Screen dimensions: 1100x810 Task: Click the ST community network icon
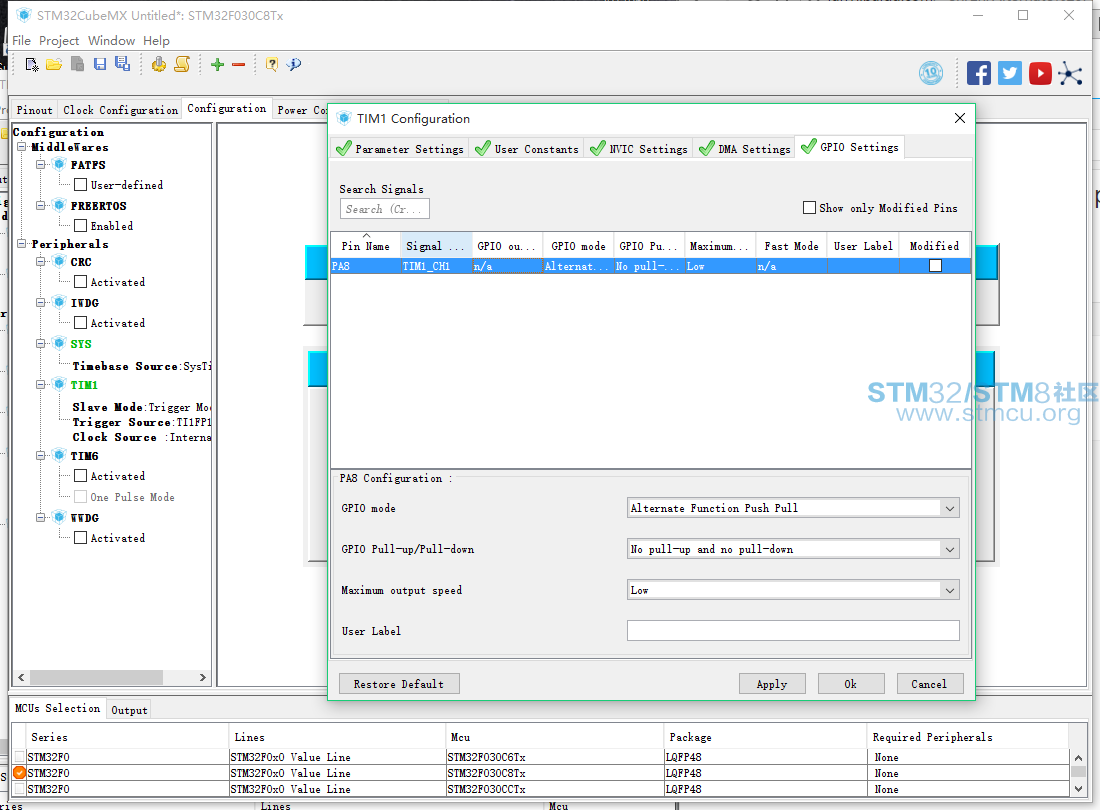[x=1071, y=73]
